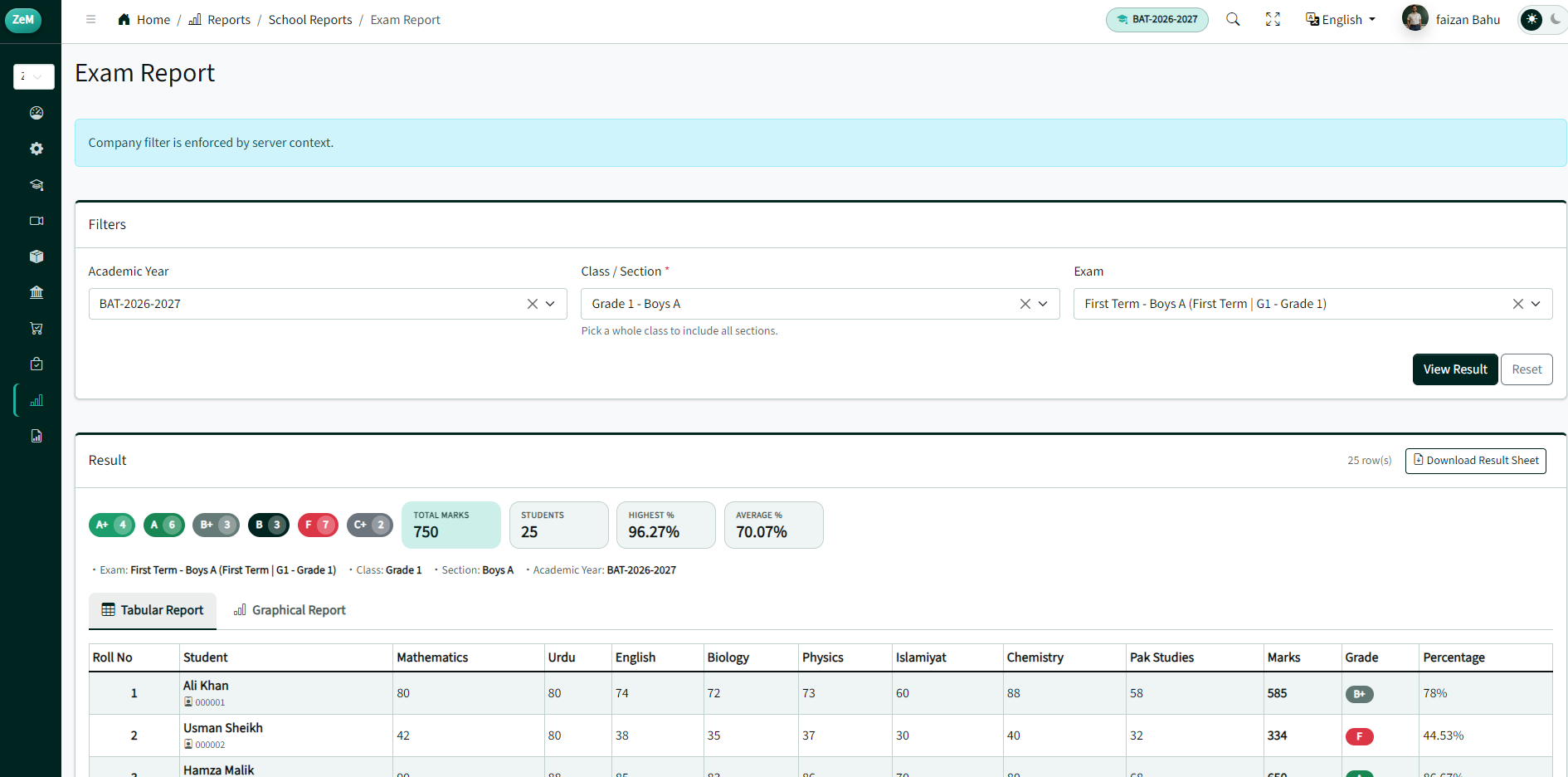Screen dimensions: 1568x777
Task: Go to School Reports breadcrumb
Action: pos(310,20)
